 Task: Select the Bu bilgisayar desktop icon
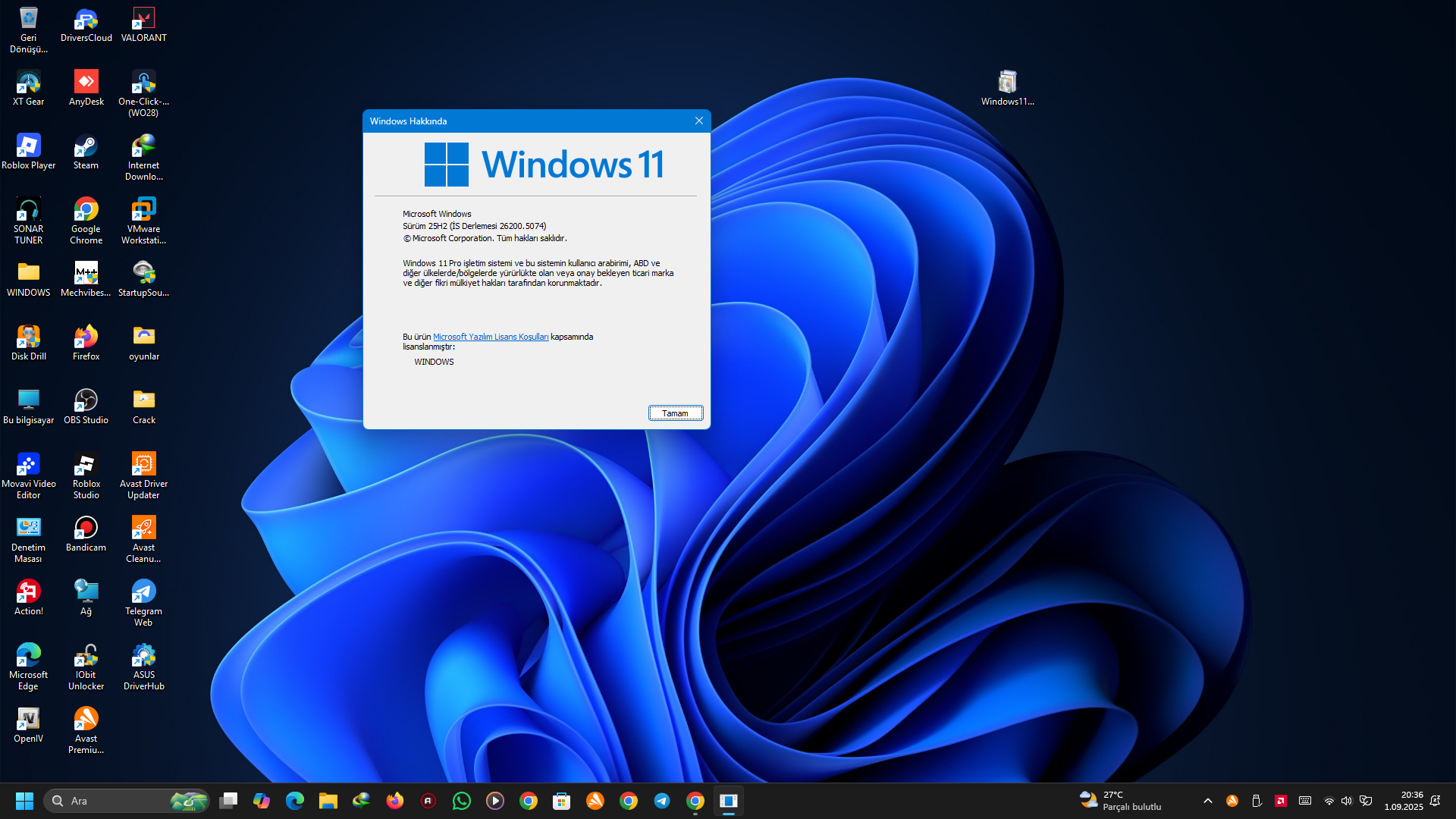point(29,407)
